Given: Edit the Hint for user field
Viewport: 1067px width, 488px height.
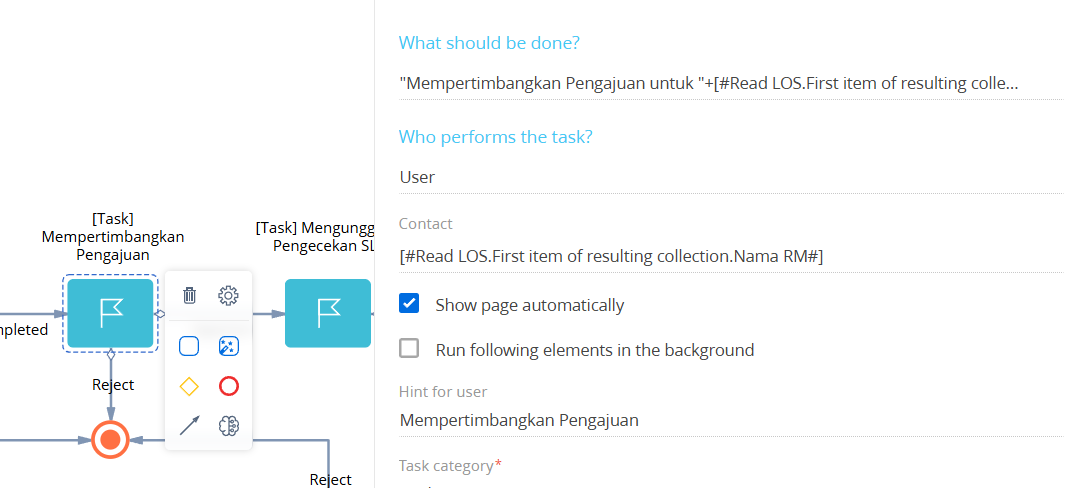Looking at the screenshot, I should tap(730, 420).
